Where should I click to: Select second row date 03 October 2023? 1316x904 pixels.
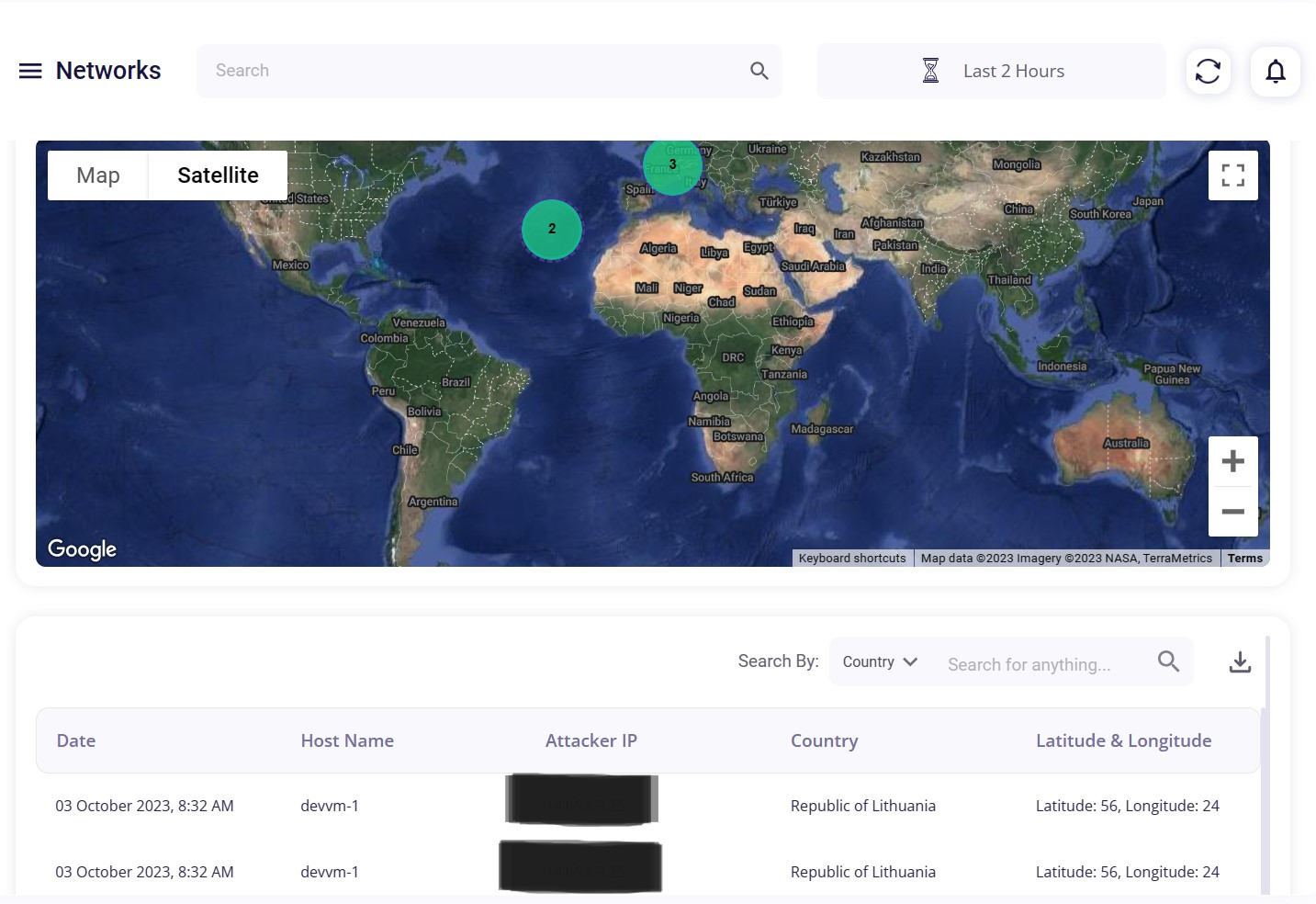[x=144, y=872]
